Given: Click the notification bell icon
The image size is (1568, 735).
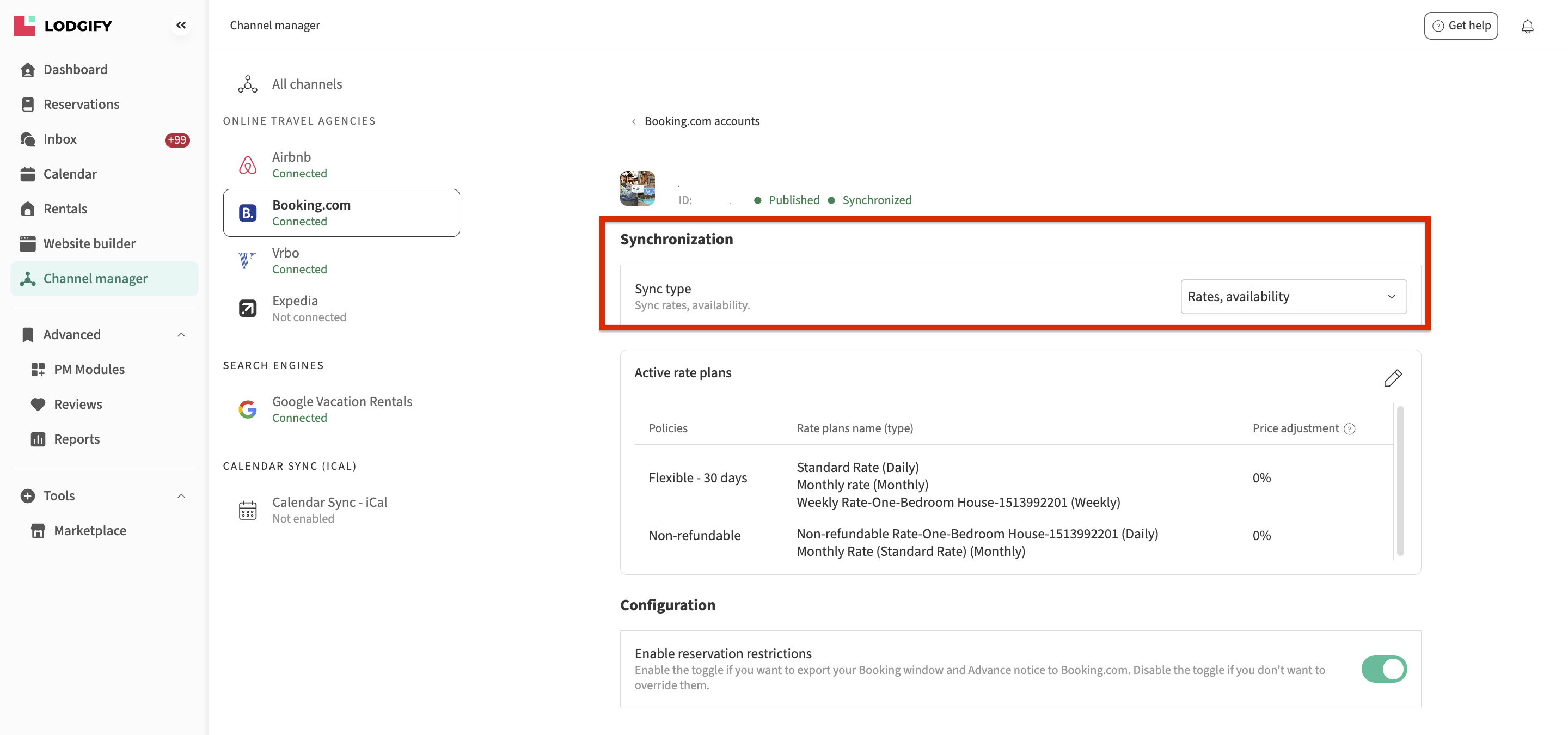Looking at the screenshot, I should [x=1527, y=26].
